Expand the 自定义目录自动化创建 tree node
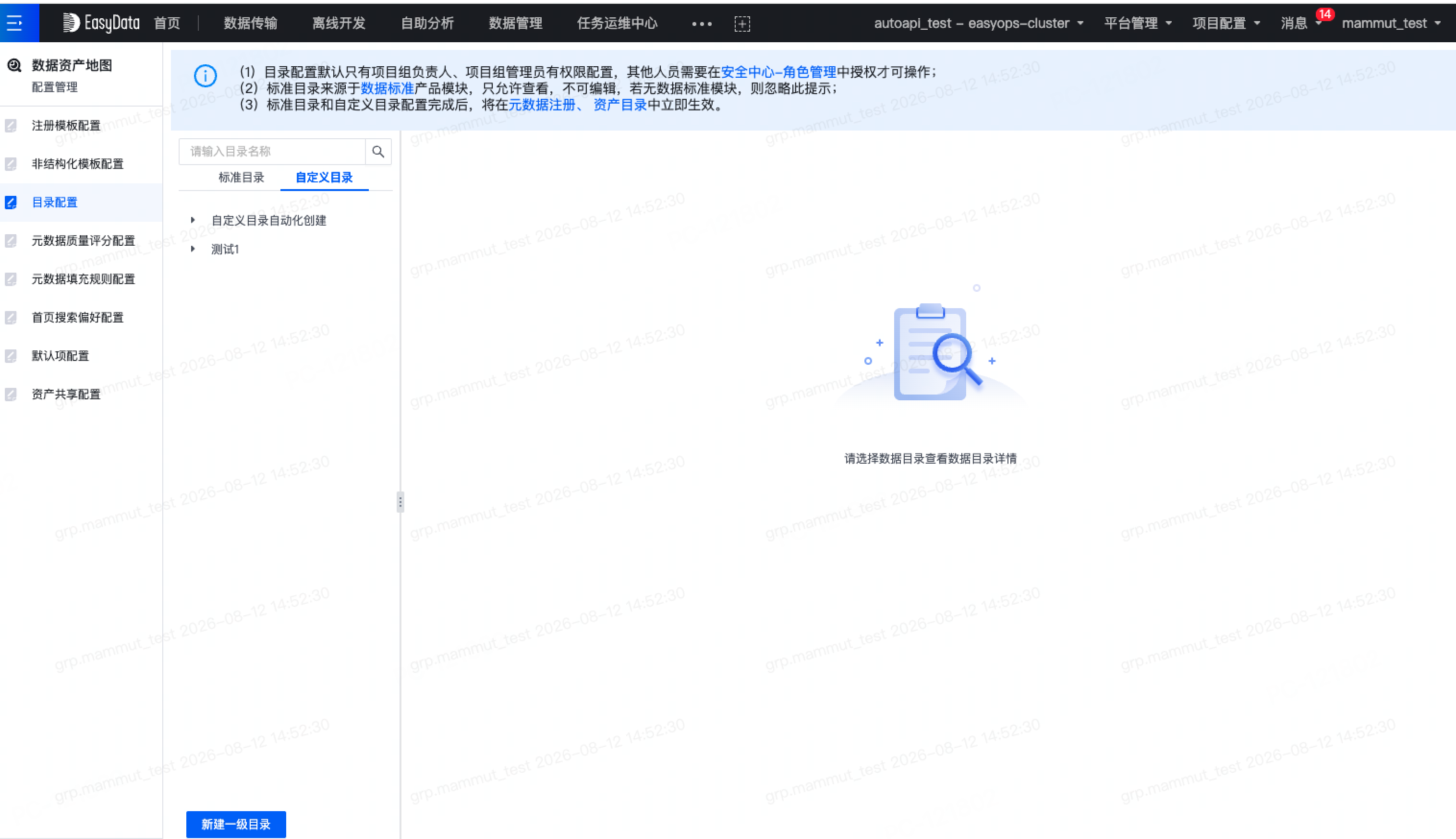 point(193,220)
